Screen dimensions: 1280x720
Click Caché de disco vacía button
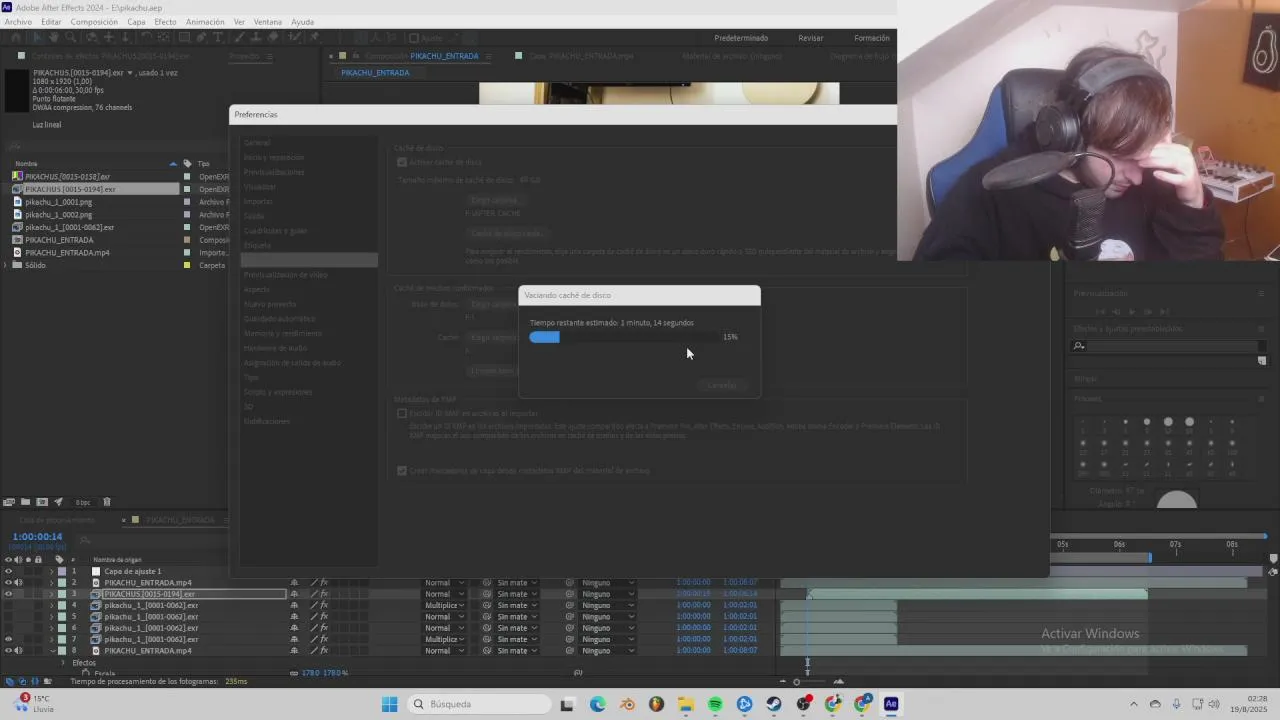[x=509, y=233]
